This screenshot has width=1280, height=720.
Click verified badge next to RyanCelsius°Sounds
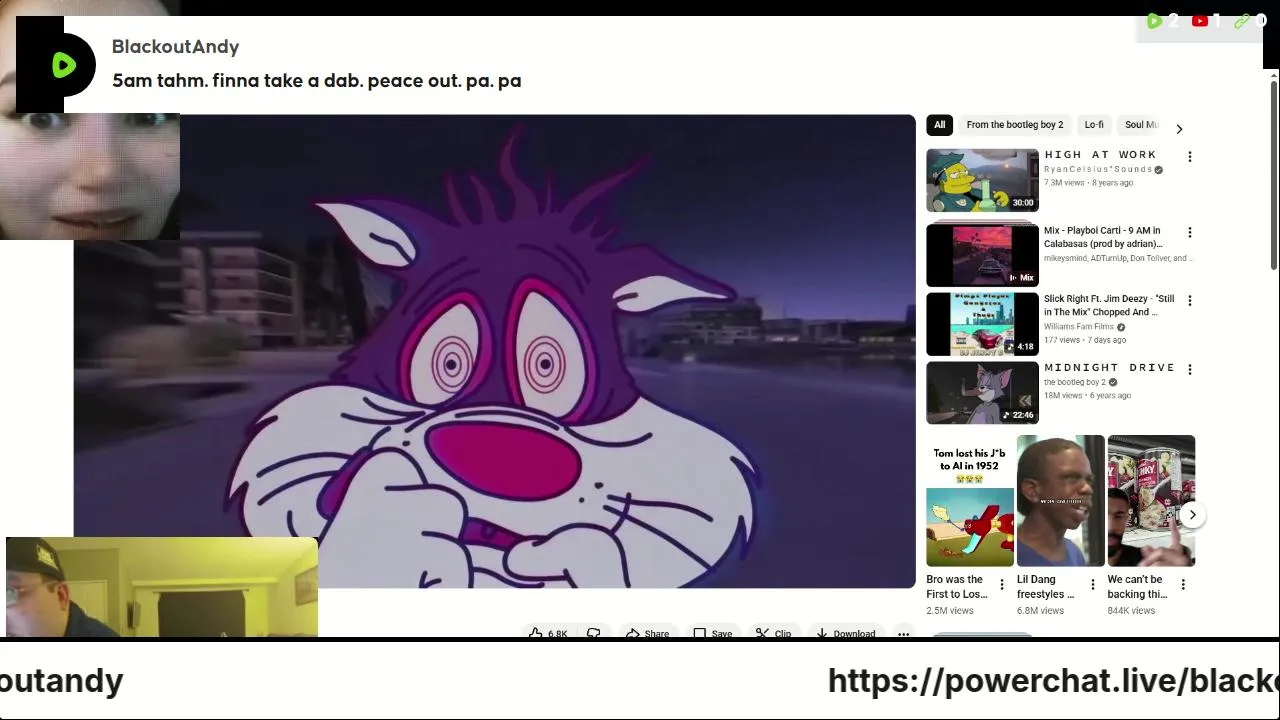(x=1159, y=170)
